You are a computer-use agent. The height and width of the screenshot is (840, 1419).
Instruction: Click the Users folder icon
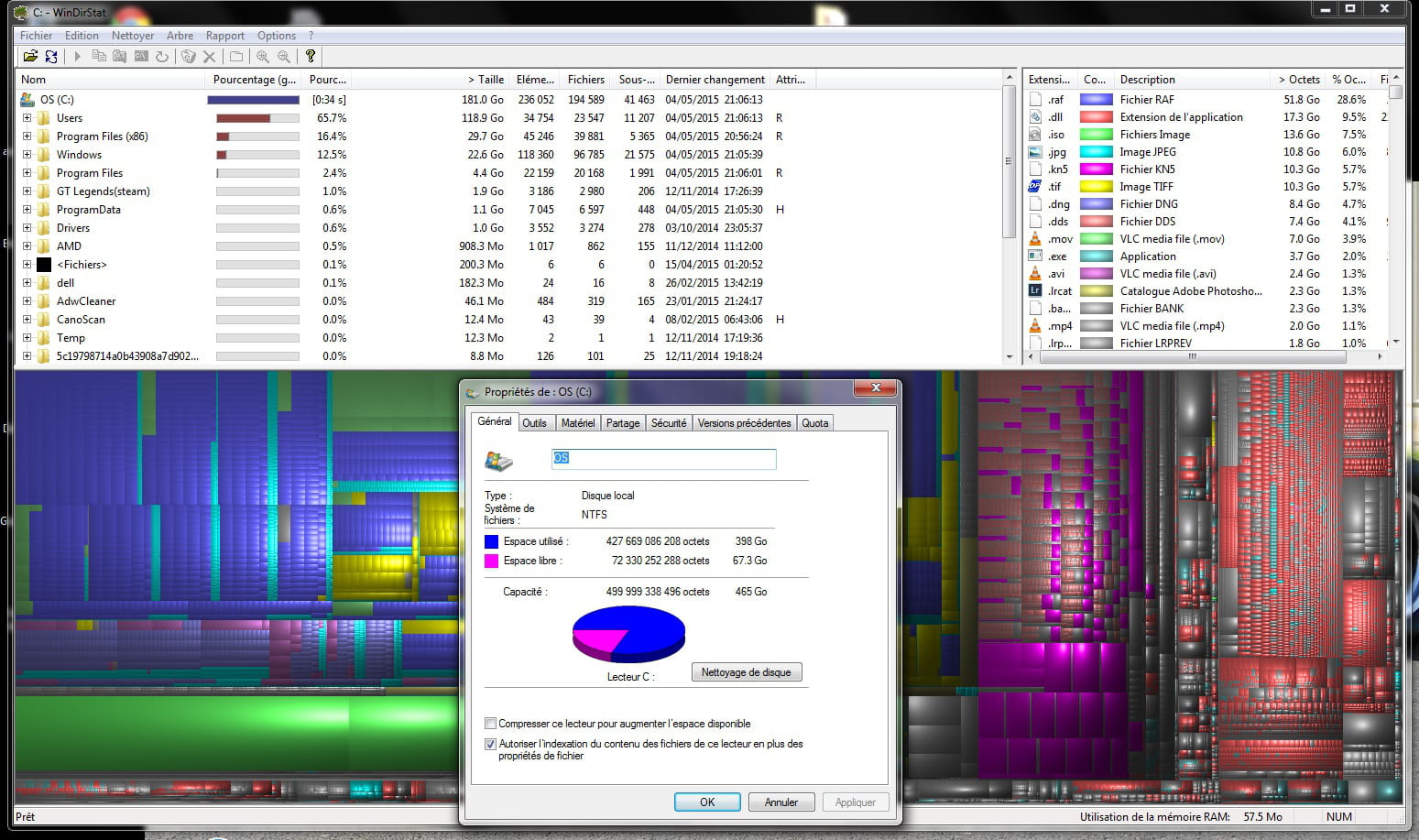43,117
